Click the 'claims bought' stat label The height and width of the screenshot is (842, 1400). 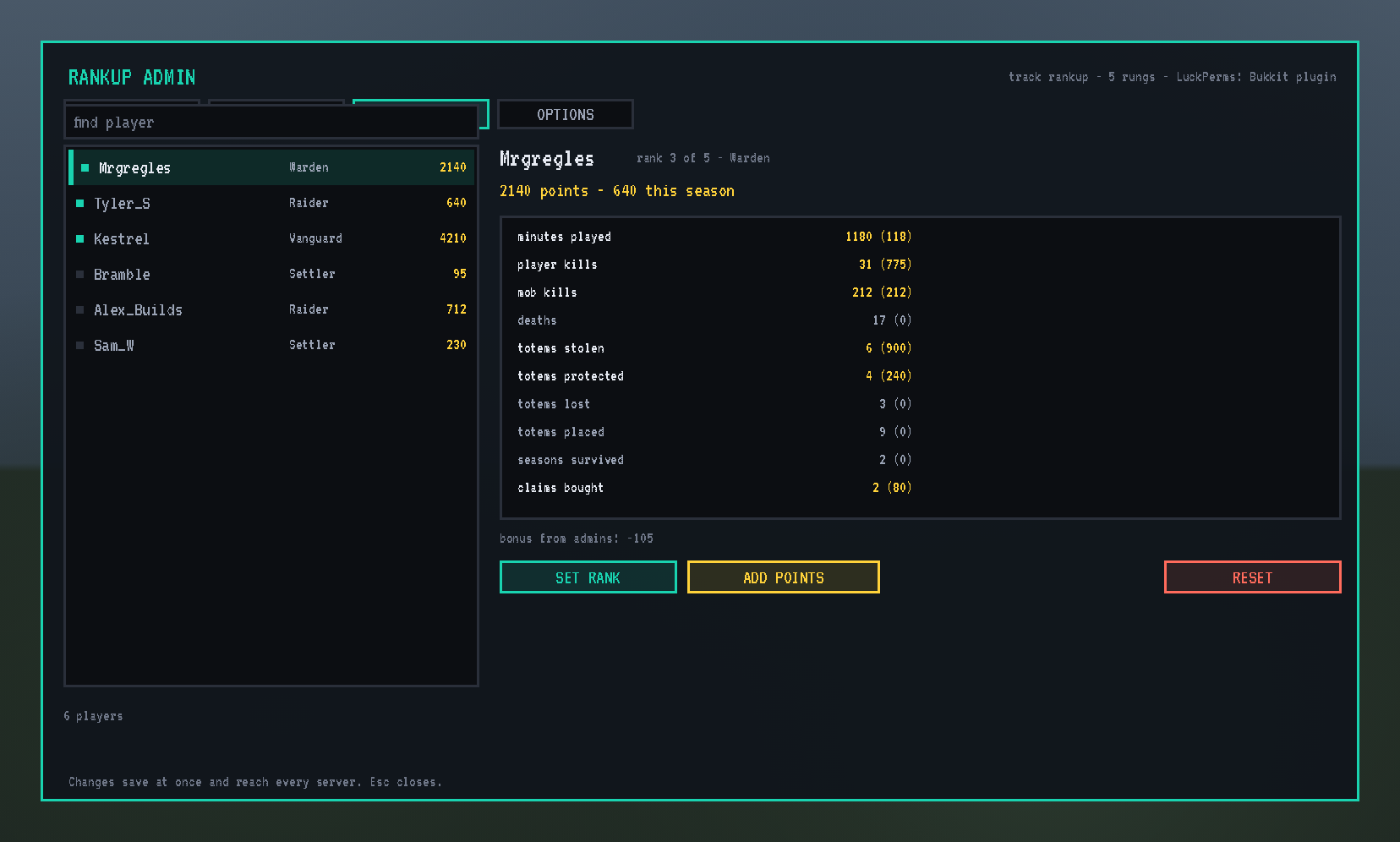click(x=561, y=488)
